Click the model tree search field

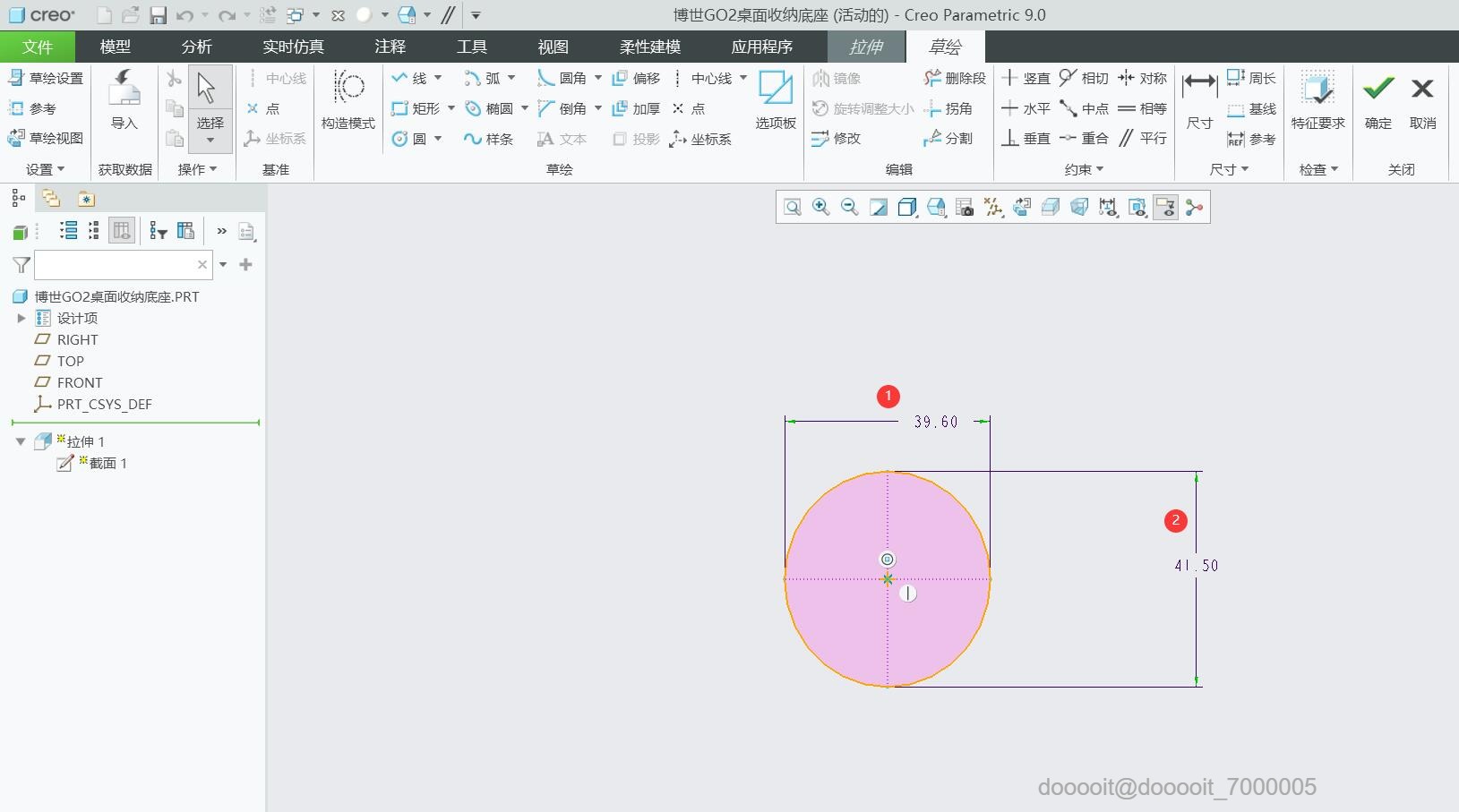click(115, 265)
